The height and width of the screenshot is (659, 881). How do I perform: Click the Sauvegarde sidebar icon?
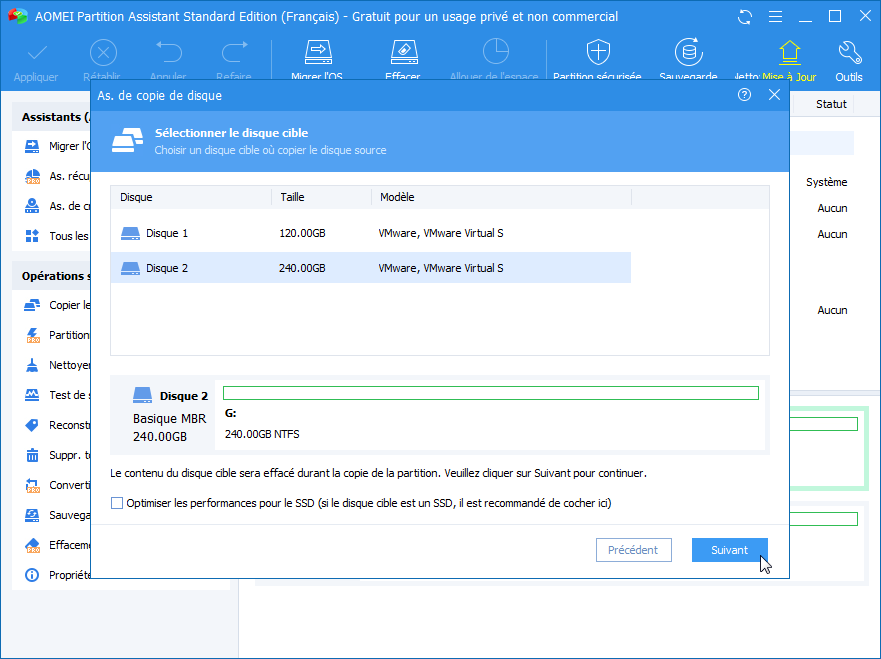32,515
